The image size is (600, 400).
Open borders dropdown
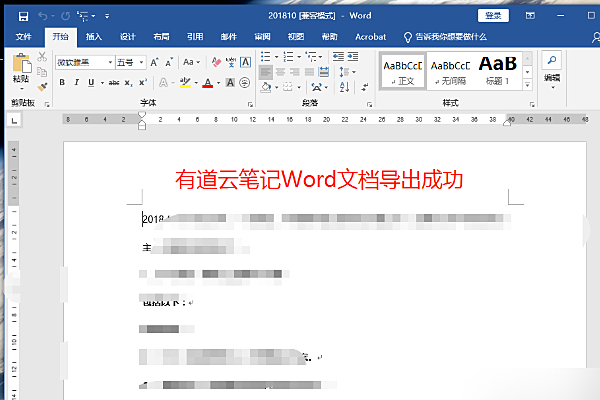[x=298, y=87]
